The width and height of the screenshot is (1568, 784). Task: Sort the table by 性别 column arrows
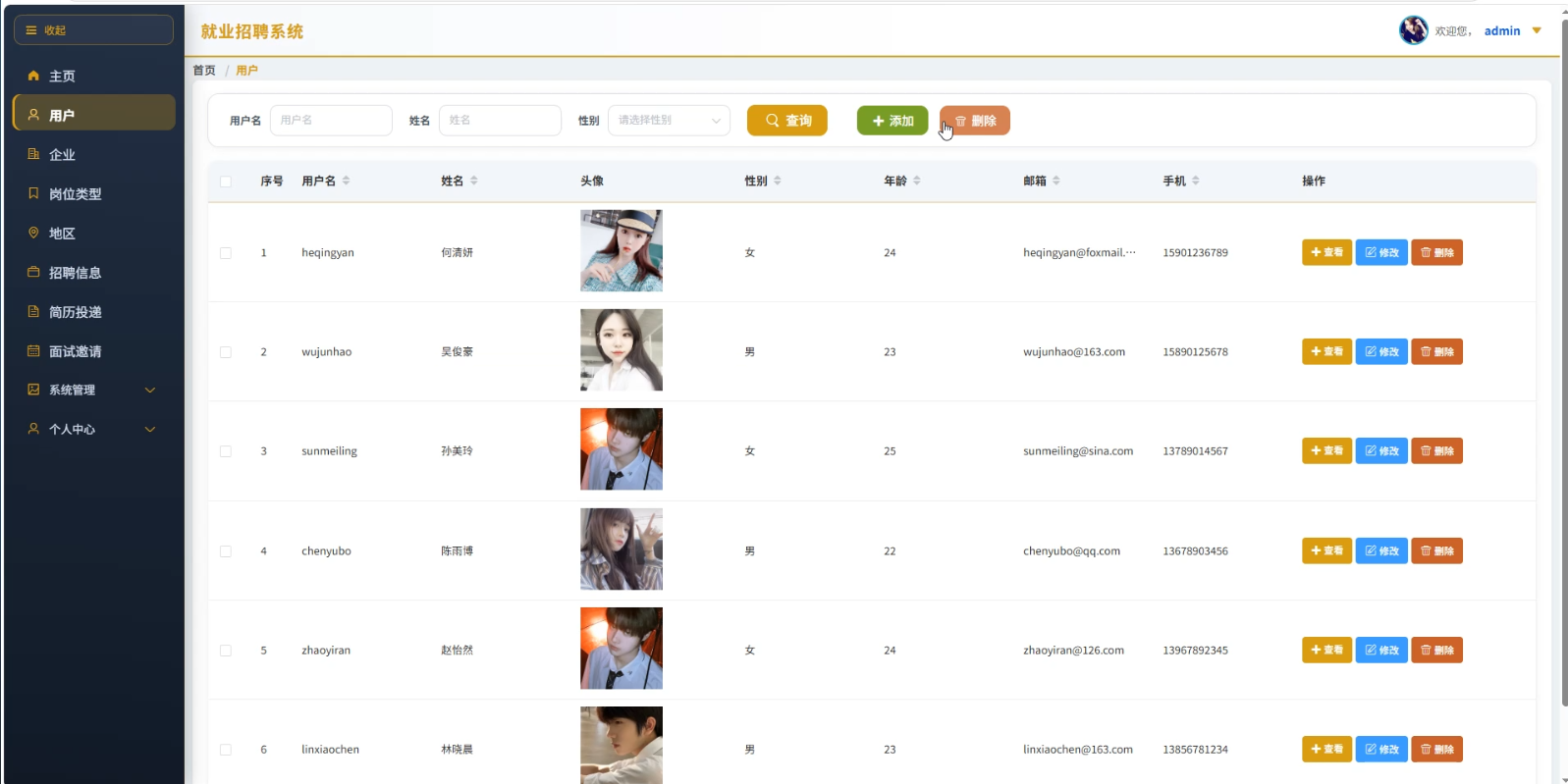coord(778,181)
